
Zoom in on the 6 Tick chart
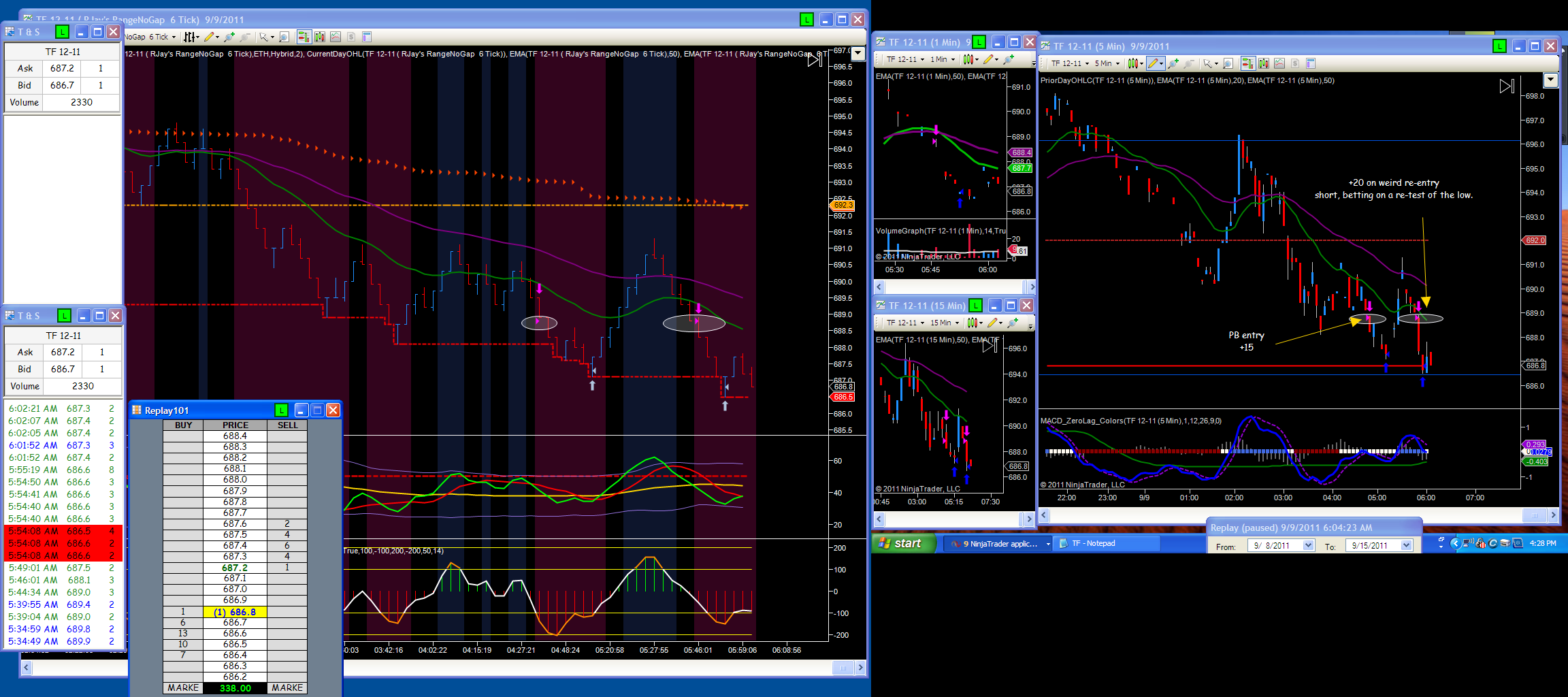point(229,37)
